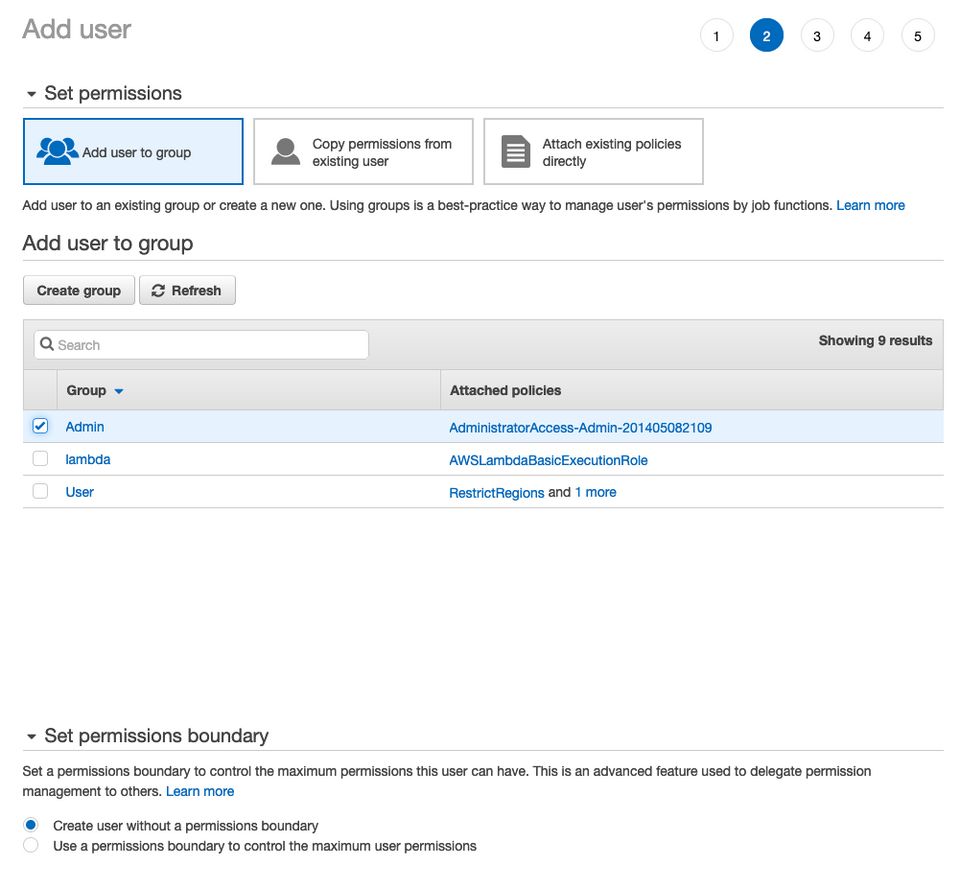
Task: Return to step 1 of the wizard
Action: click(716, 35)
